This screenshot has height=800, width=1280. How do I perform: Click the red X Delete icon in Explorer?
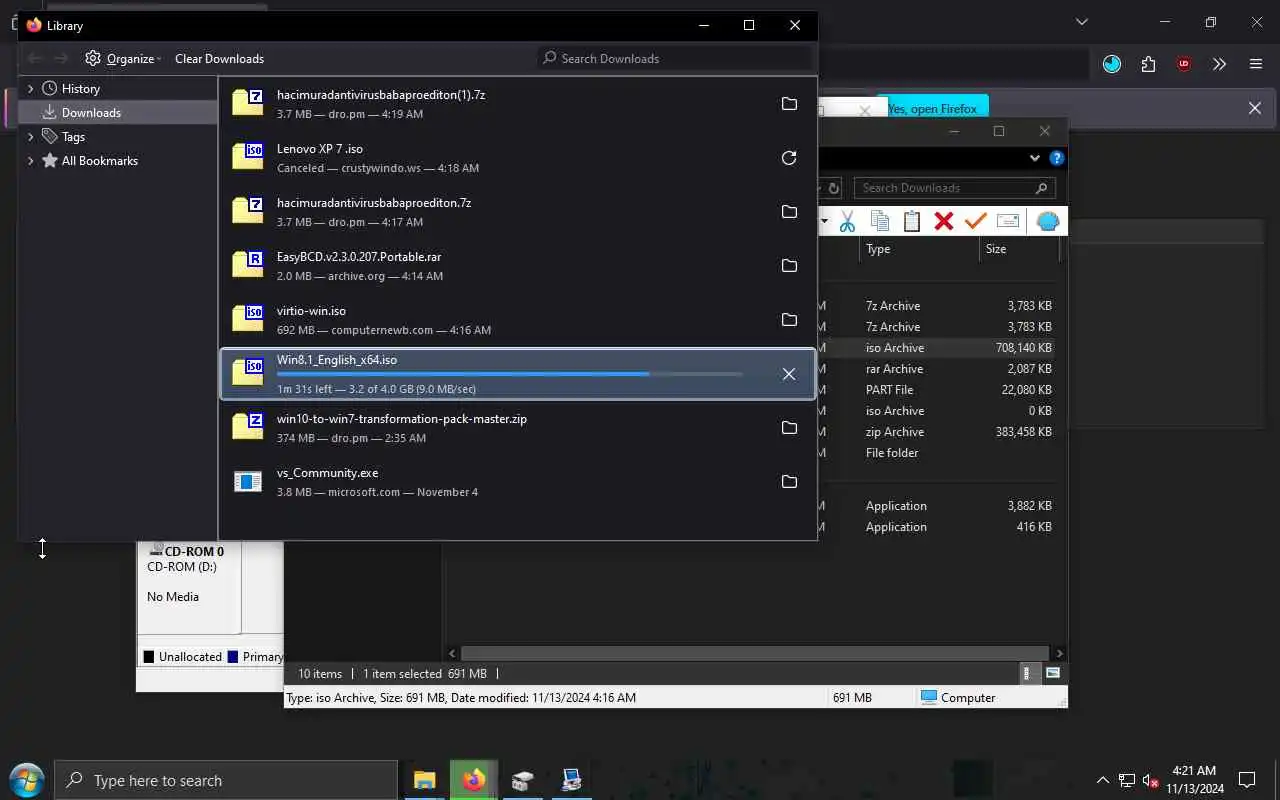943,221
